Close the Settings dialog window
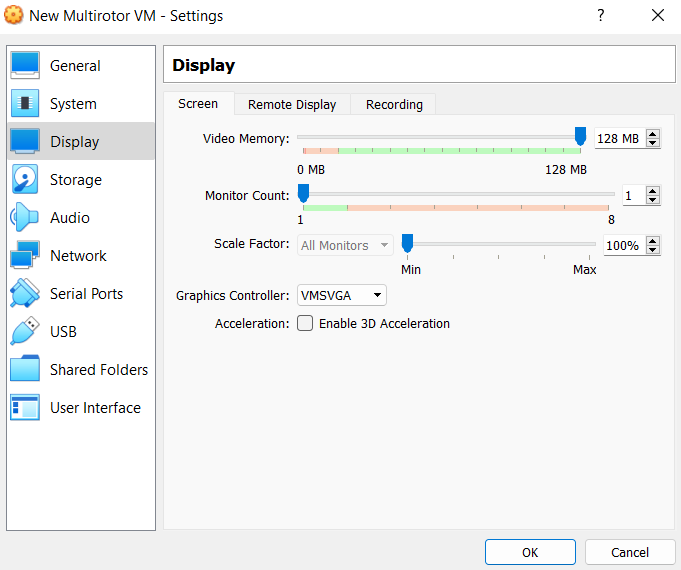Screen dimensions: 681x570 [x=658, y=15]
